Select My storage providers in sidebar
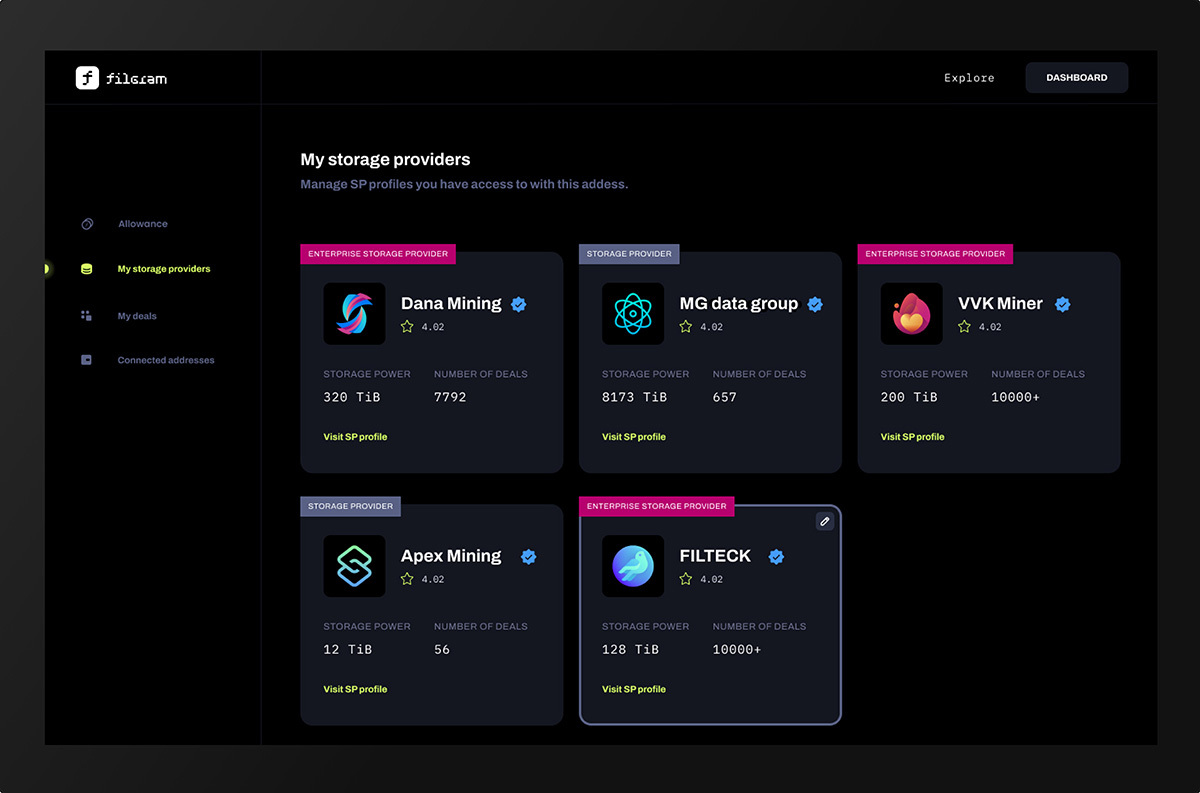Screen dimensions: 1200x793 pos(164,269)
